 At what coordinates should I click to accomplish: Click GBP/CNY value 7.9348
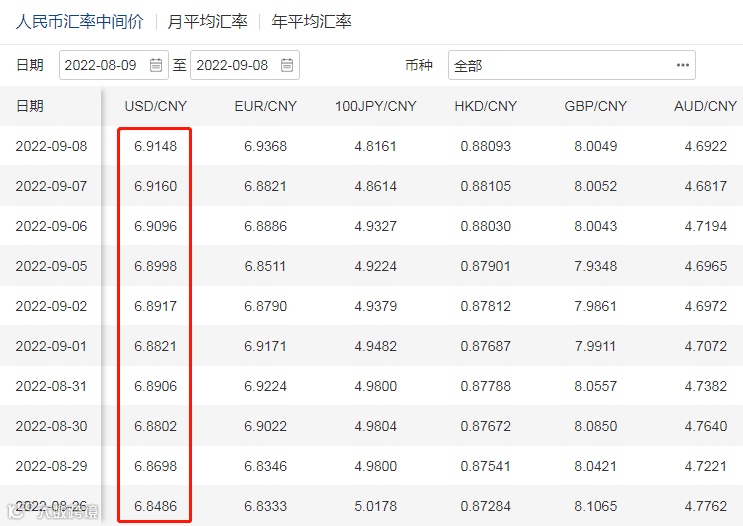coord(596,266)
